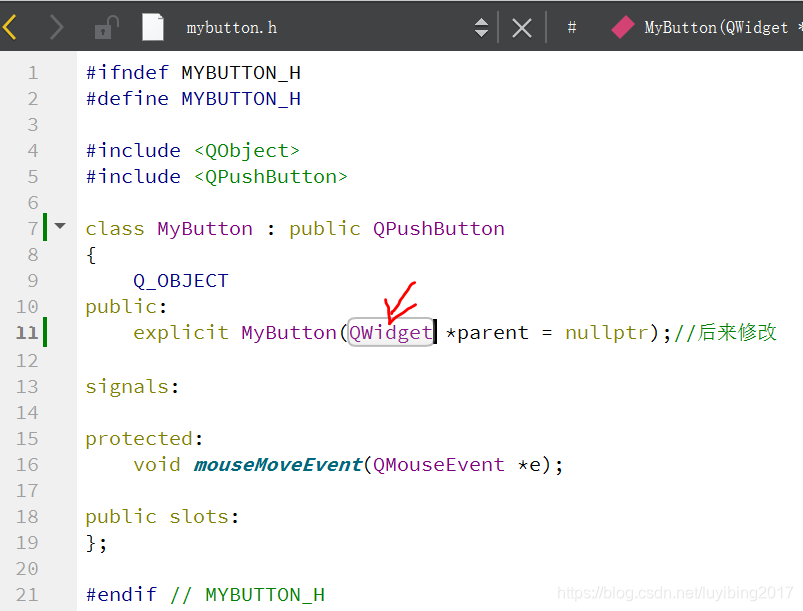Click the up-down arrows of the file selector
The width and height of the screenshot is (803, 611).
coord(481,28)
